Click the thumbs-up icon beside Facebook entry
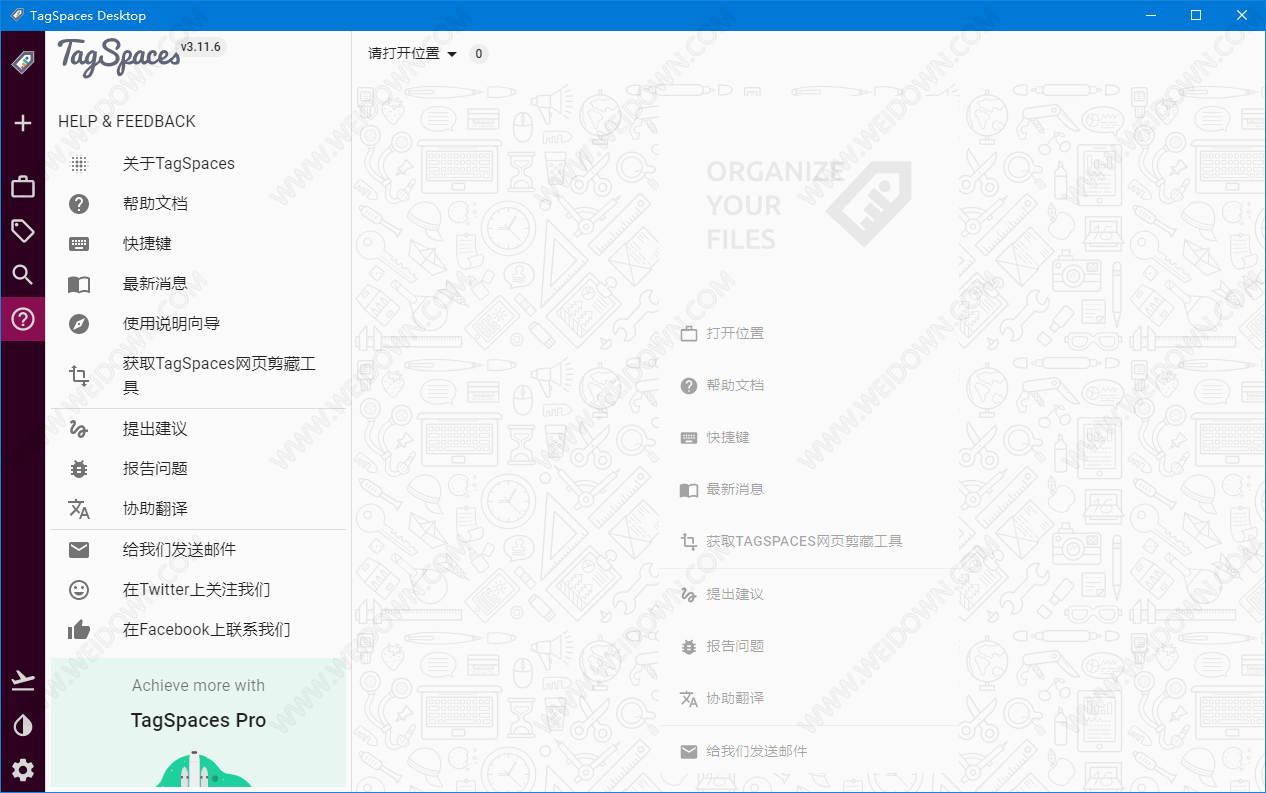Screen dimensions: 1266x793 79,630
